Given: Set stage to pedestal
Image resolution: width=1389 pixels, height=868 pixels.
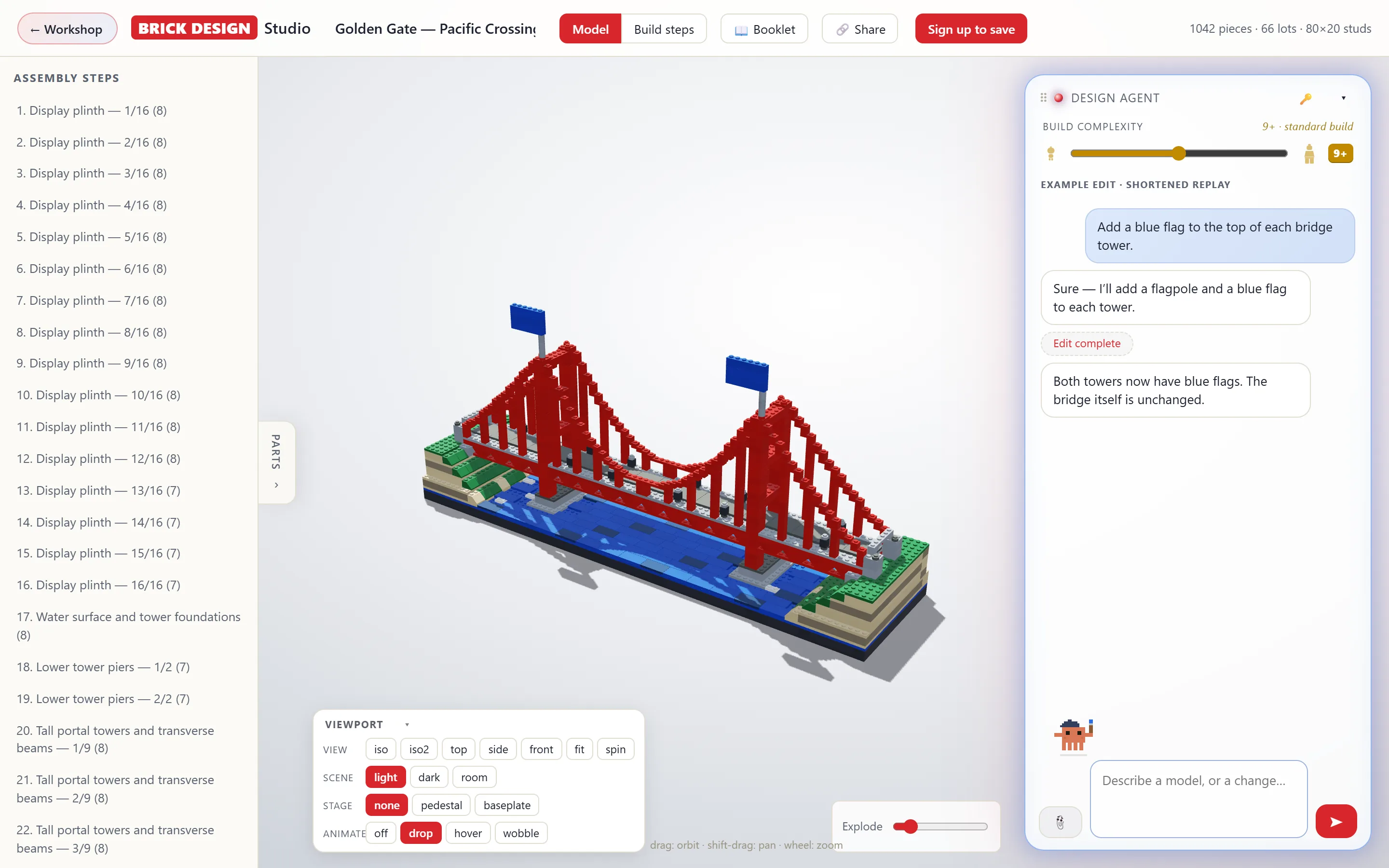Looking at the screenshot, I should click(441, 805).
